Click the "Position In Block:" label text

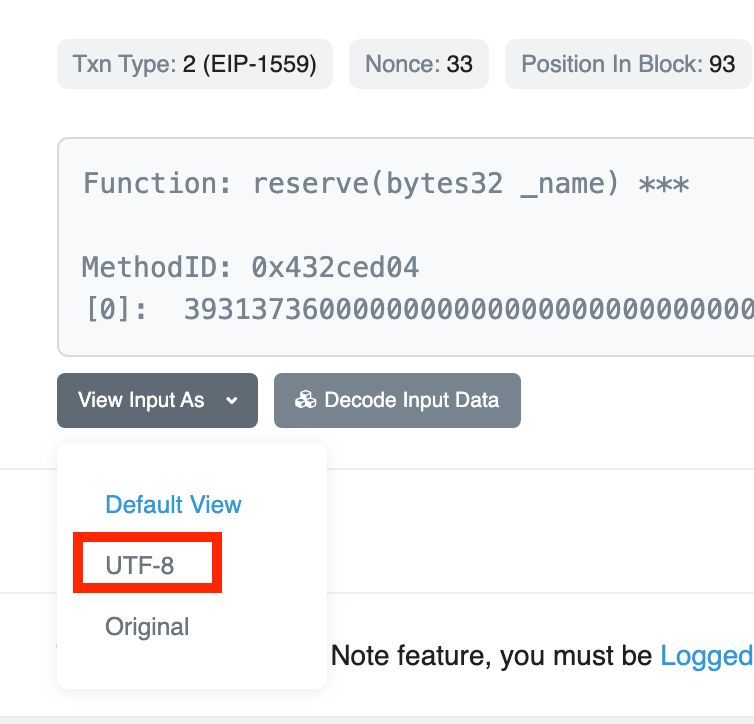pyautogui.click(x=611, y=64)
